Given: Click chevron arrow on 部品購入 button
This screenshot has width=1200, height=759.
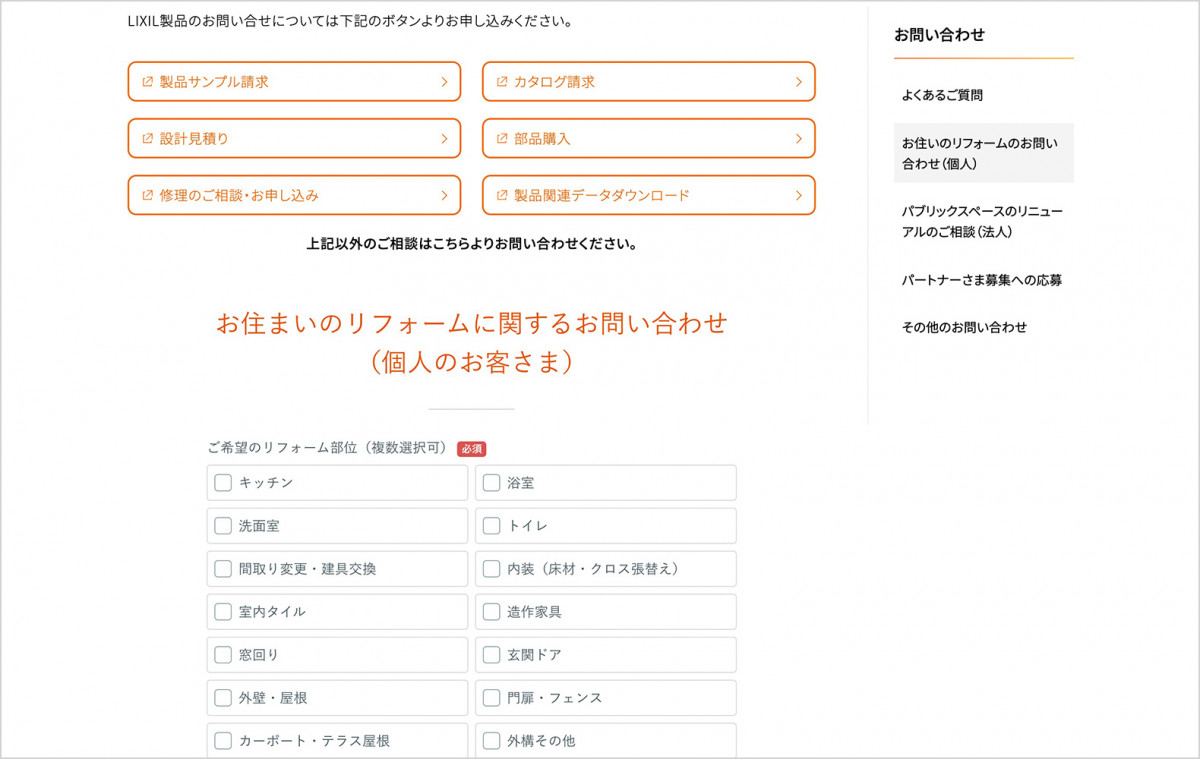Looking at the screenshot, I should (798, 139).
